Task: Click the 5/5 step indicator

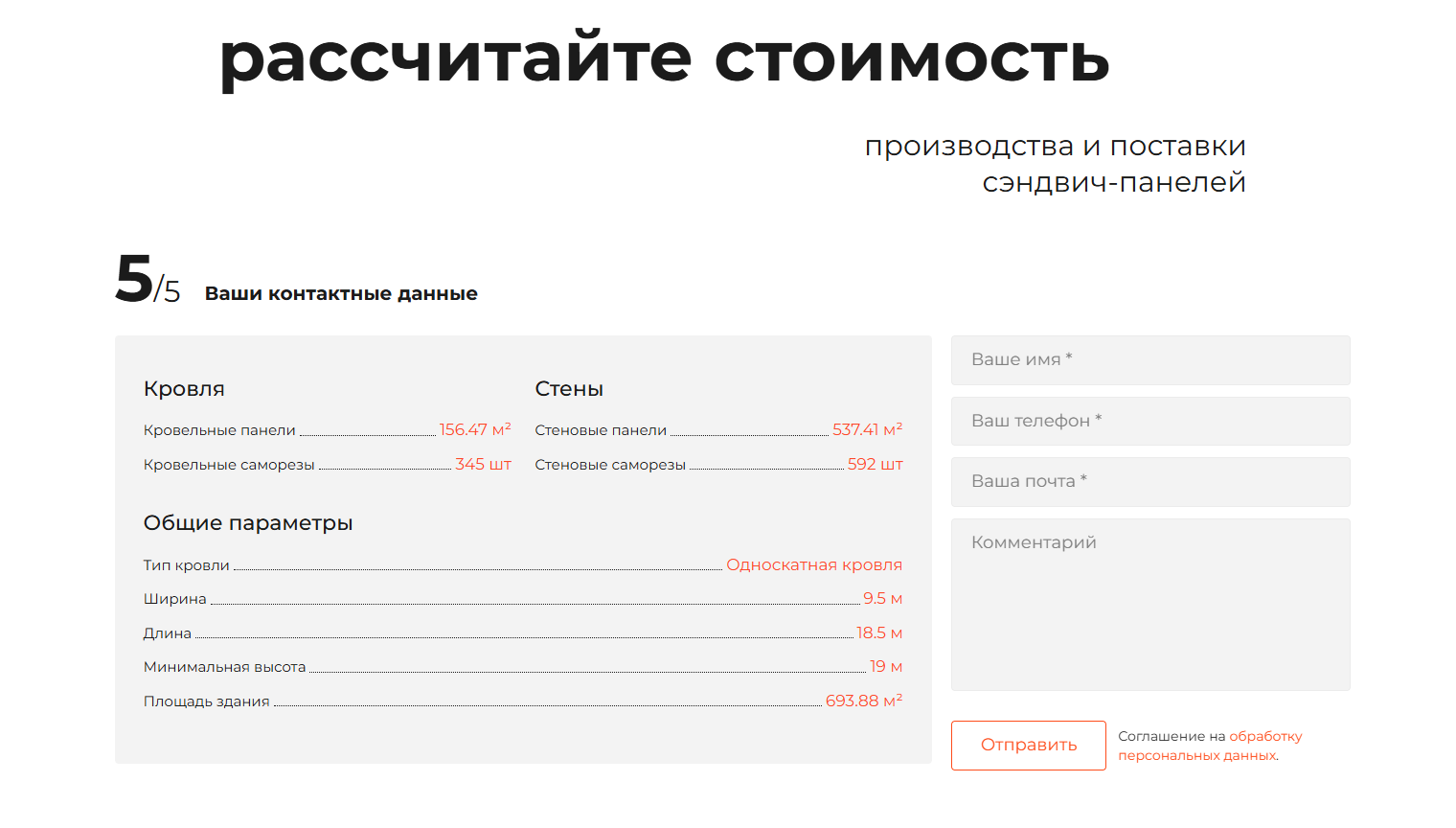Action: 148,280
